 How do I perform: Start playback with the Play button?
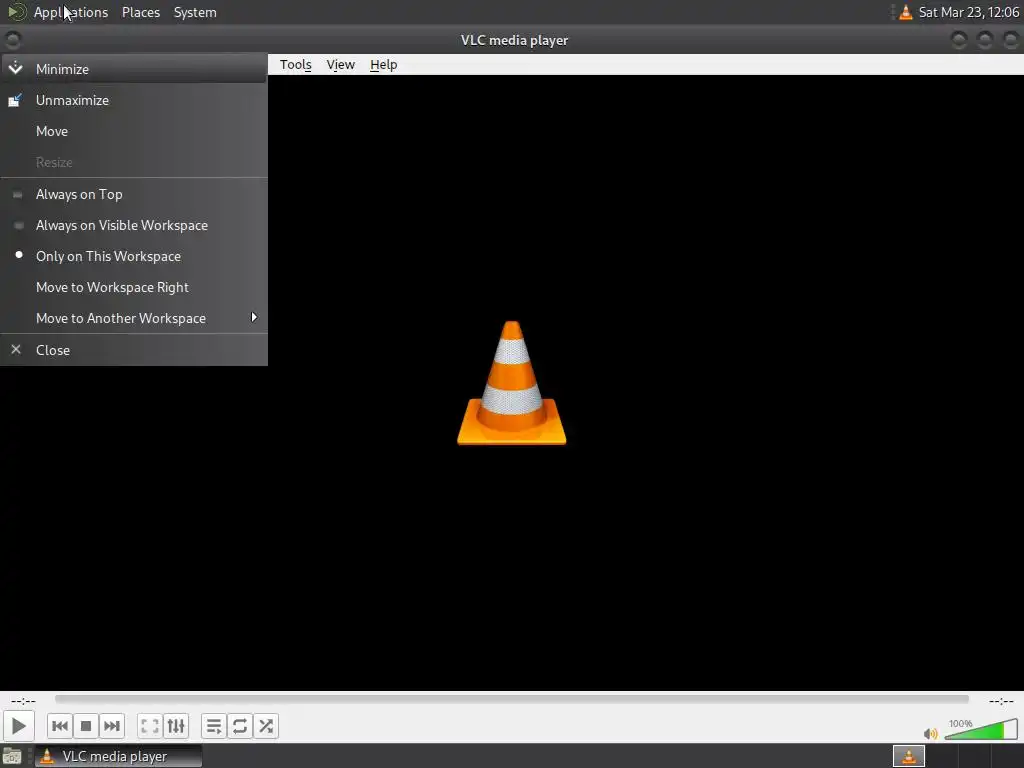(x=18, y=726)
